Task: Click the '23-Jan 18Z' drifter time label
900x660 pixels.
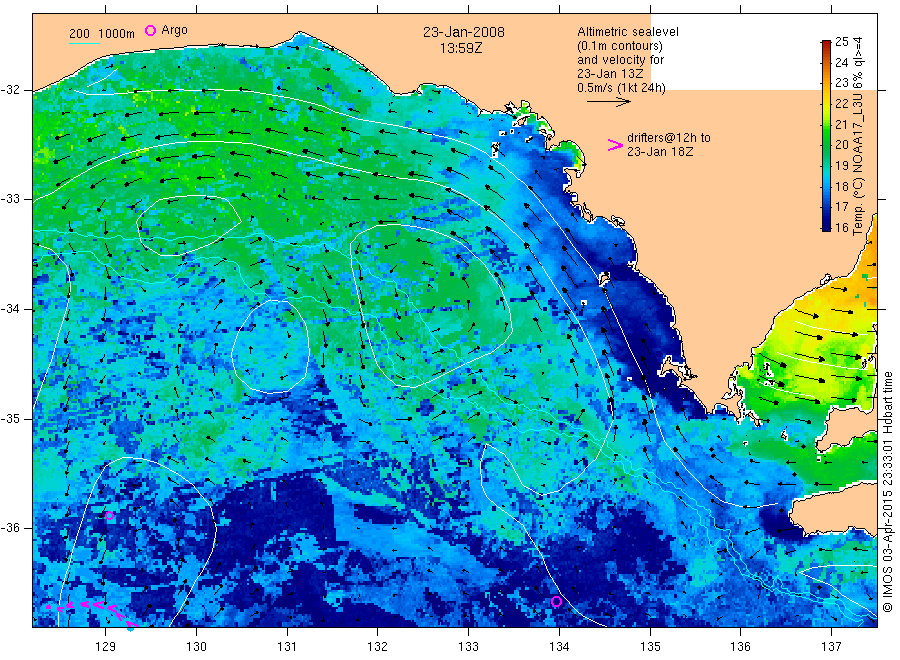Action: [x=660, y=152]
